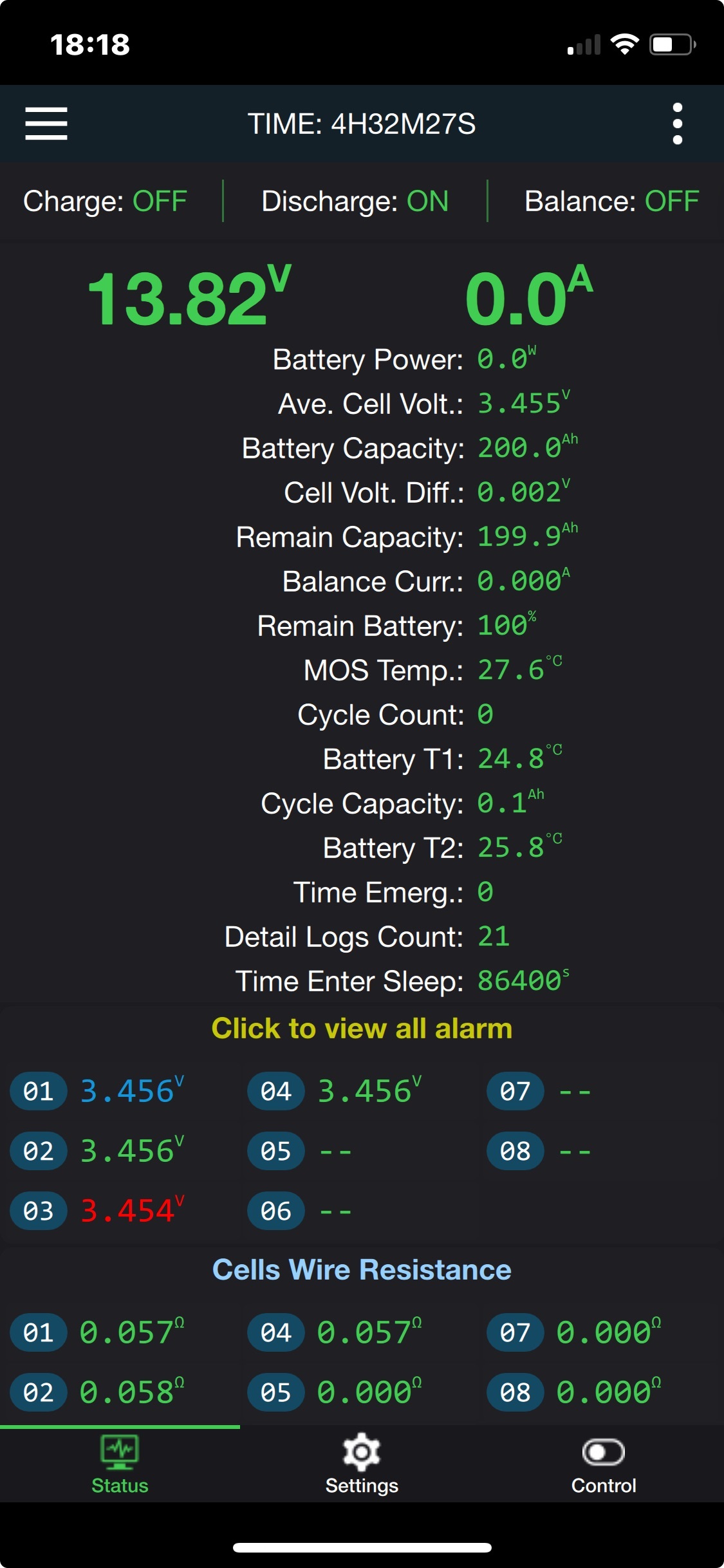
Task: Tap the battery indicator in status bar
Action: point(673,44)
